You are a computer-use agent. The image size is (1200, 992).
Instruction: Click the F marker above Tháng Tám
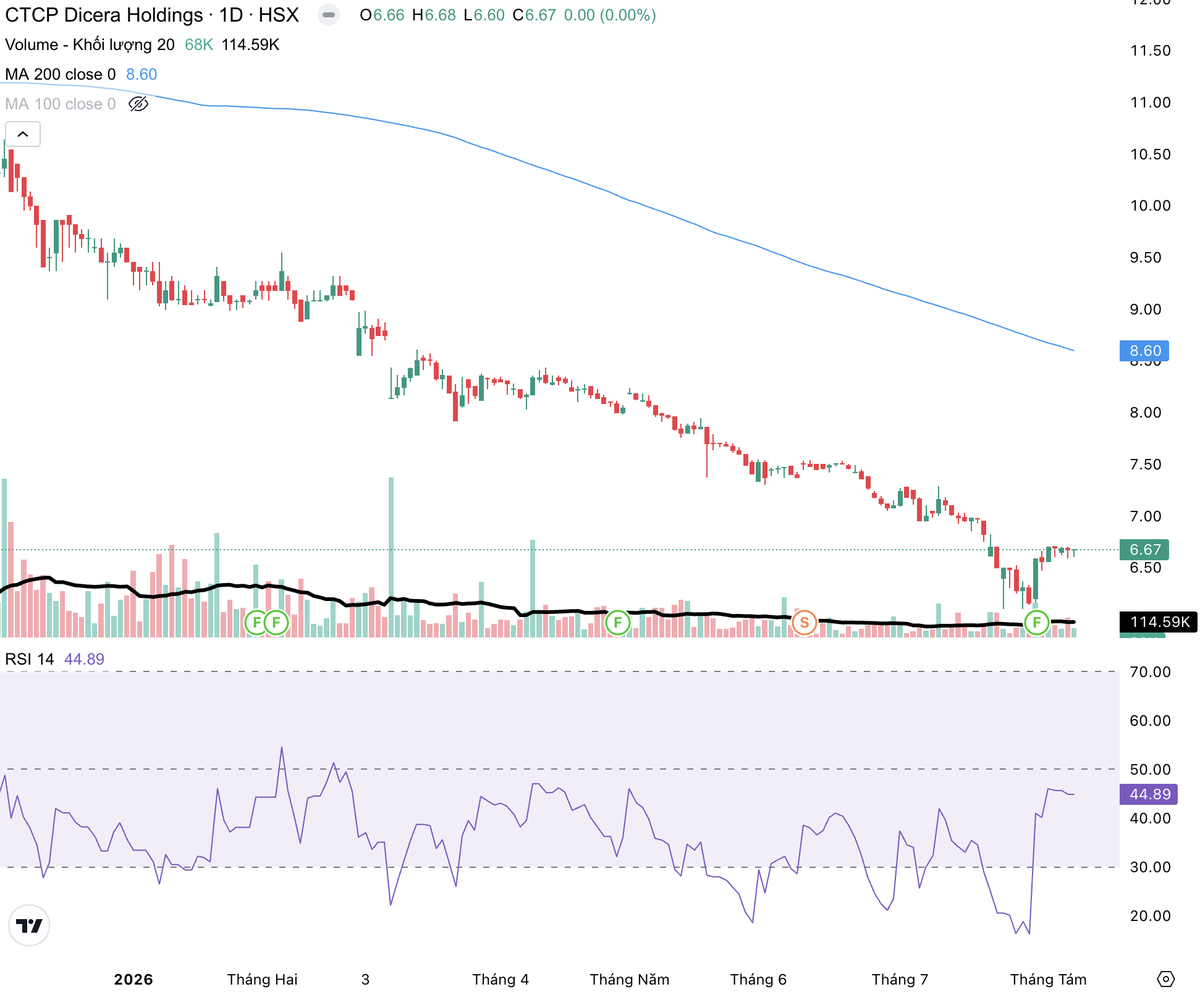coord(1036,622)
